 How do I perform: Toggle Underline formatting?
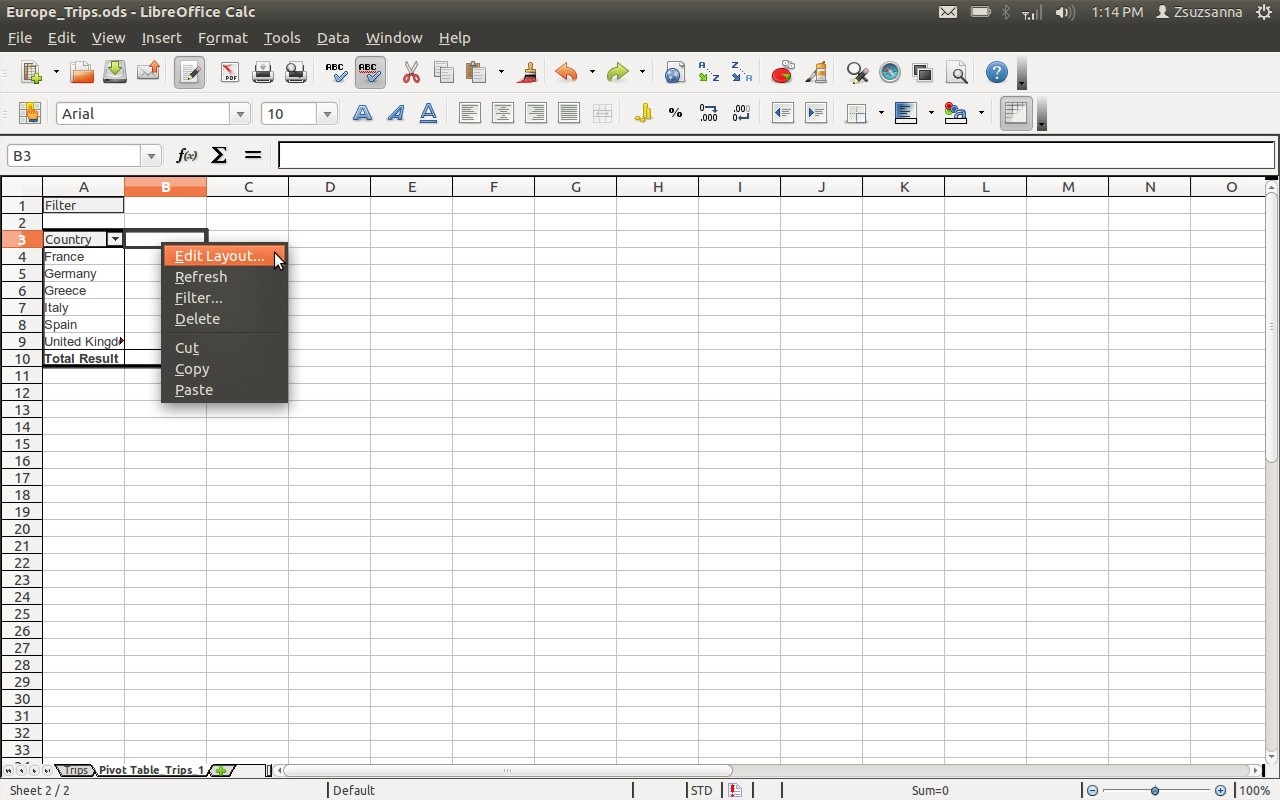click(428, 113)
